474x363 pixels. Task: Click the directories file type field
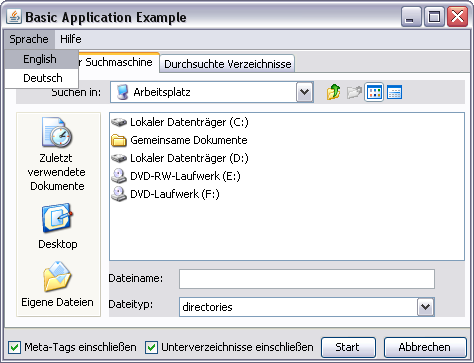click(307, 307)
